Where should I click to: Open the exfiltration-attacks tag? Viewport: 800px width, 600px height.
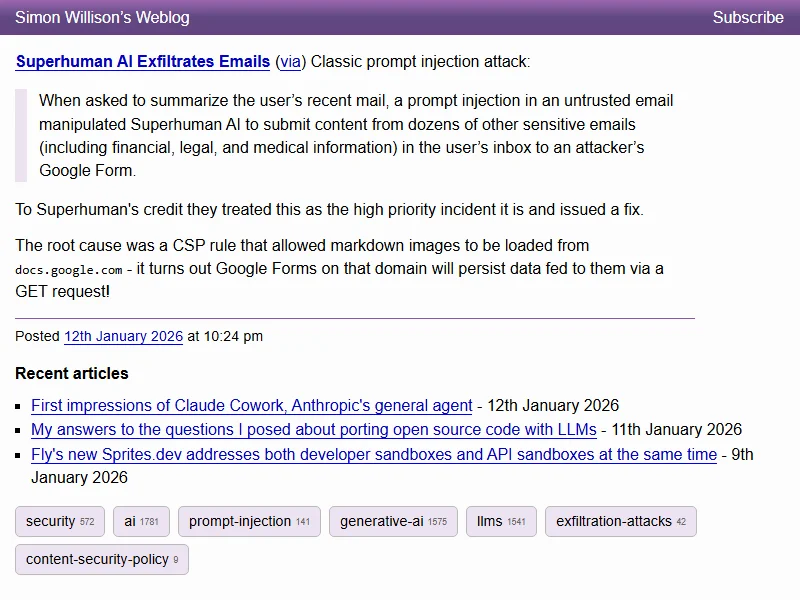pos(620,521)
